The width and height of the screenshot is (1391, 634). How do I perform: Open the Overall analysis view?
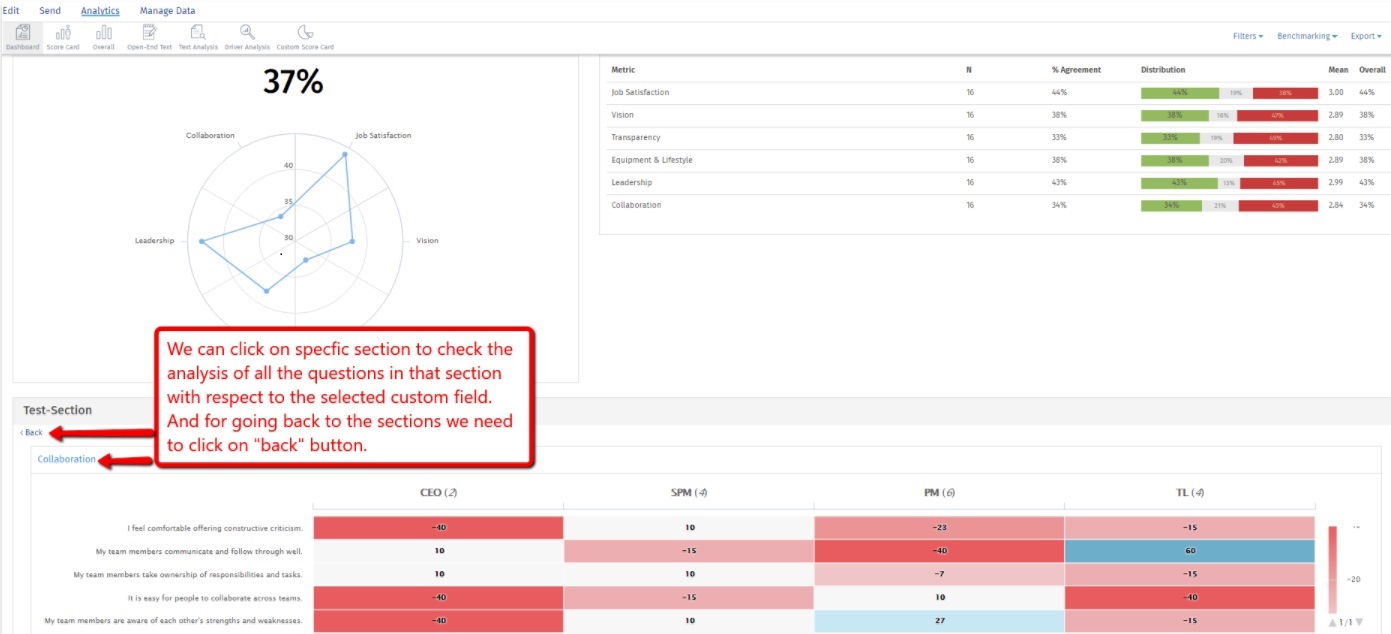[103, 37]
